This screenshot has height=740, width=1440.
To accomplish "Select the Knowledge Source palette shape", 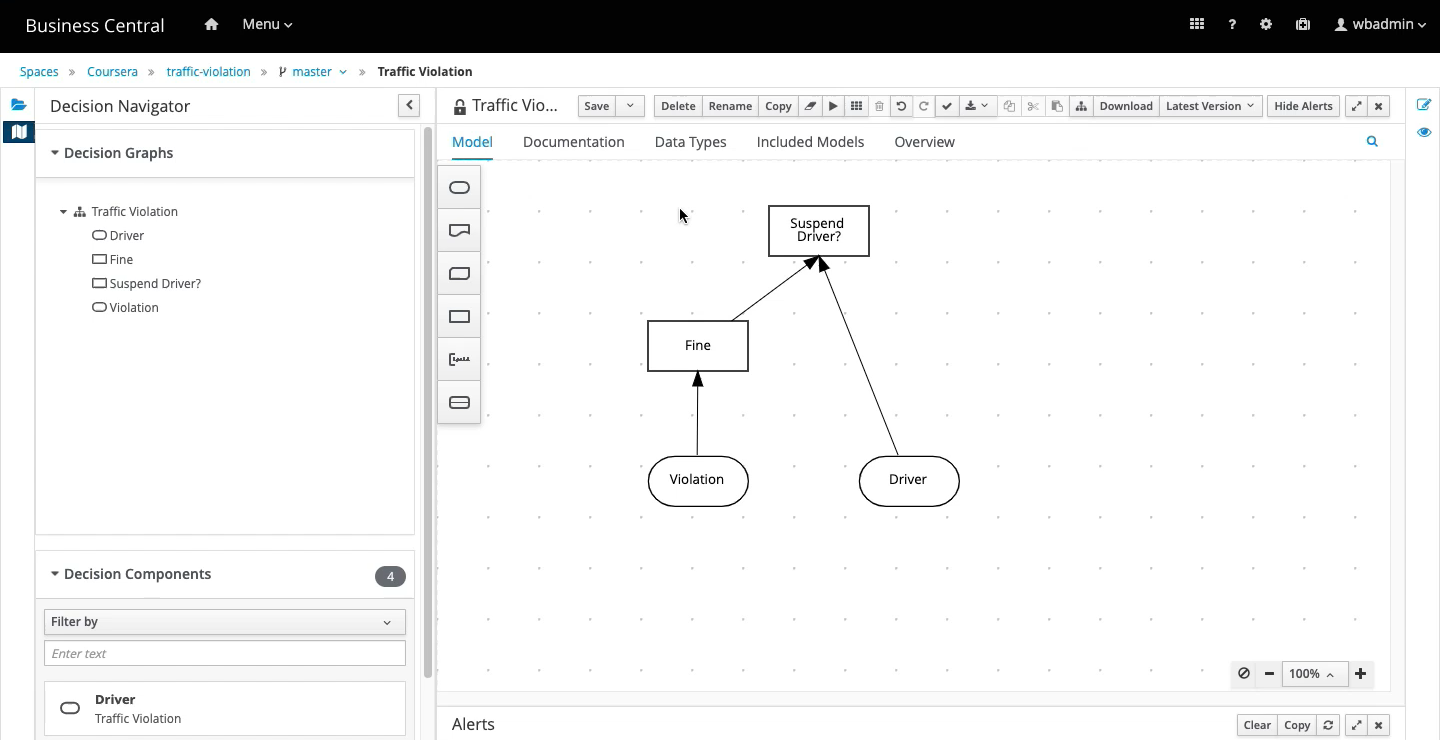I will [x=459, y=231].
